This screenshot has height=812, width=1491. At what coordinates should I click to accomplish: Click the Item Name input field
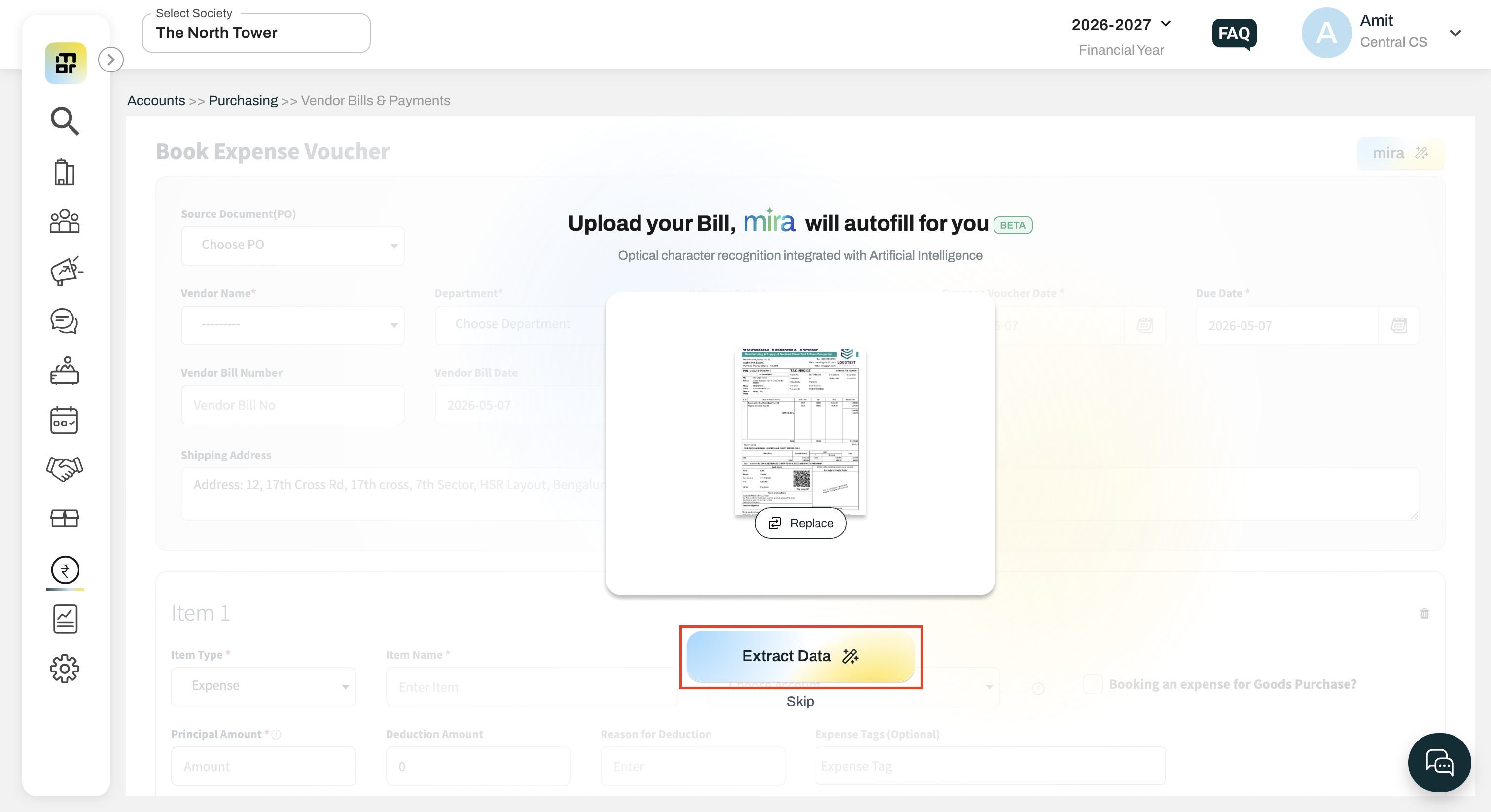pos(532,686)
